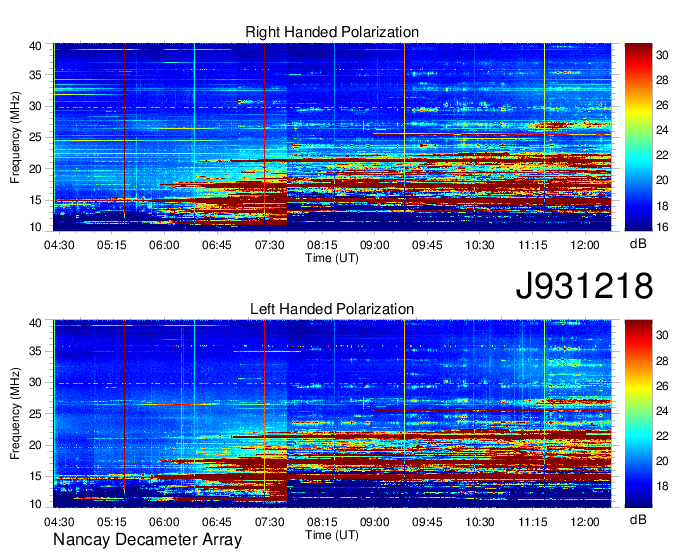Click the 35 MHz tick on bottom plot
This screenshot has width=680, height=552.
point(35,351)
